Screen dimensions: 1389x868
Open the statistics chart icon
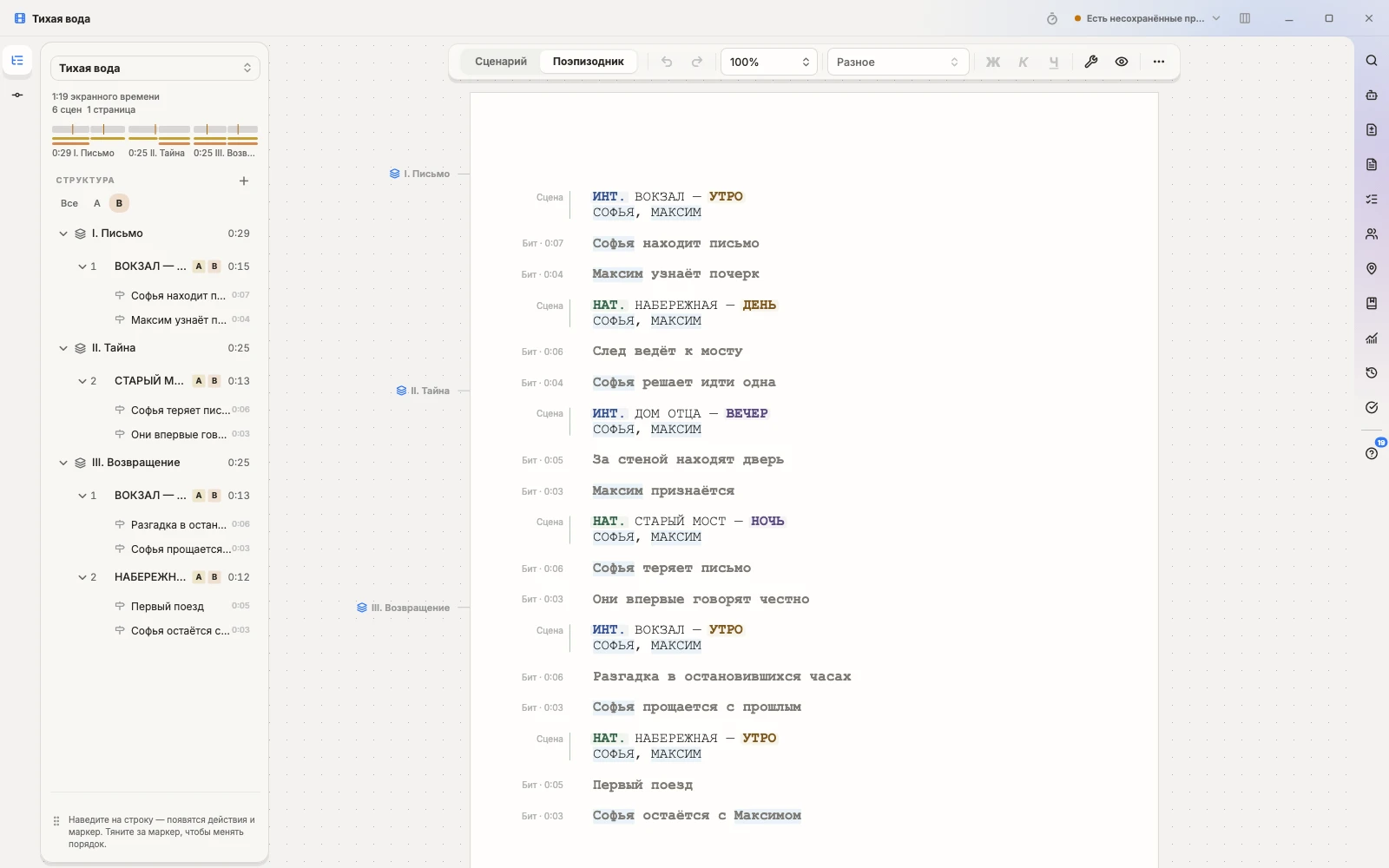pos(1372,339)
